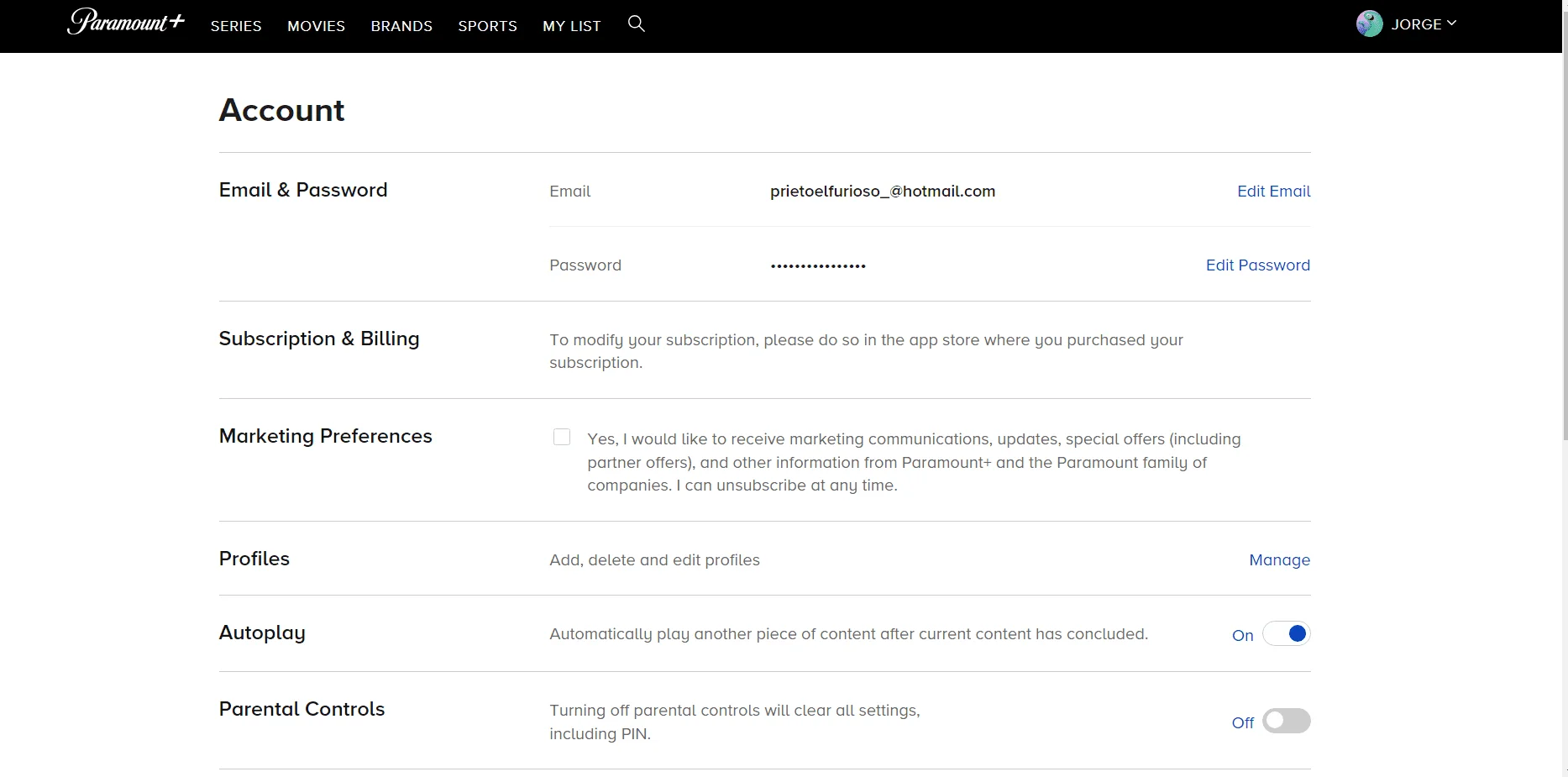
Task: Click the email address text
Action: point(883,192)
